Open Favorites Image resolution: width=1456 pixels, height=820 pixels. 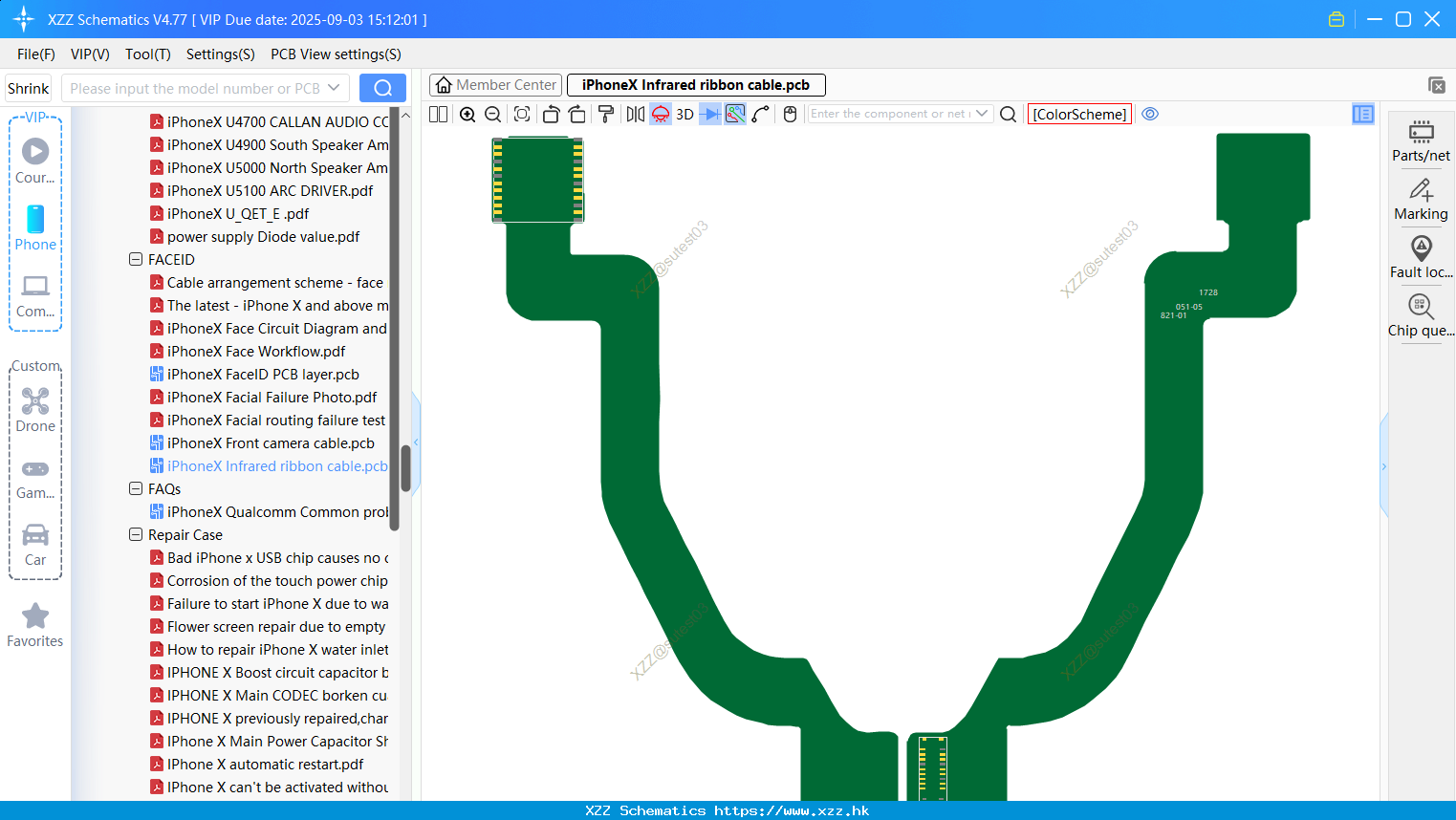point(35,626)
